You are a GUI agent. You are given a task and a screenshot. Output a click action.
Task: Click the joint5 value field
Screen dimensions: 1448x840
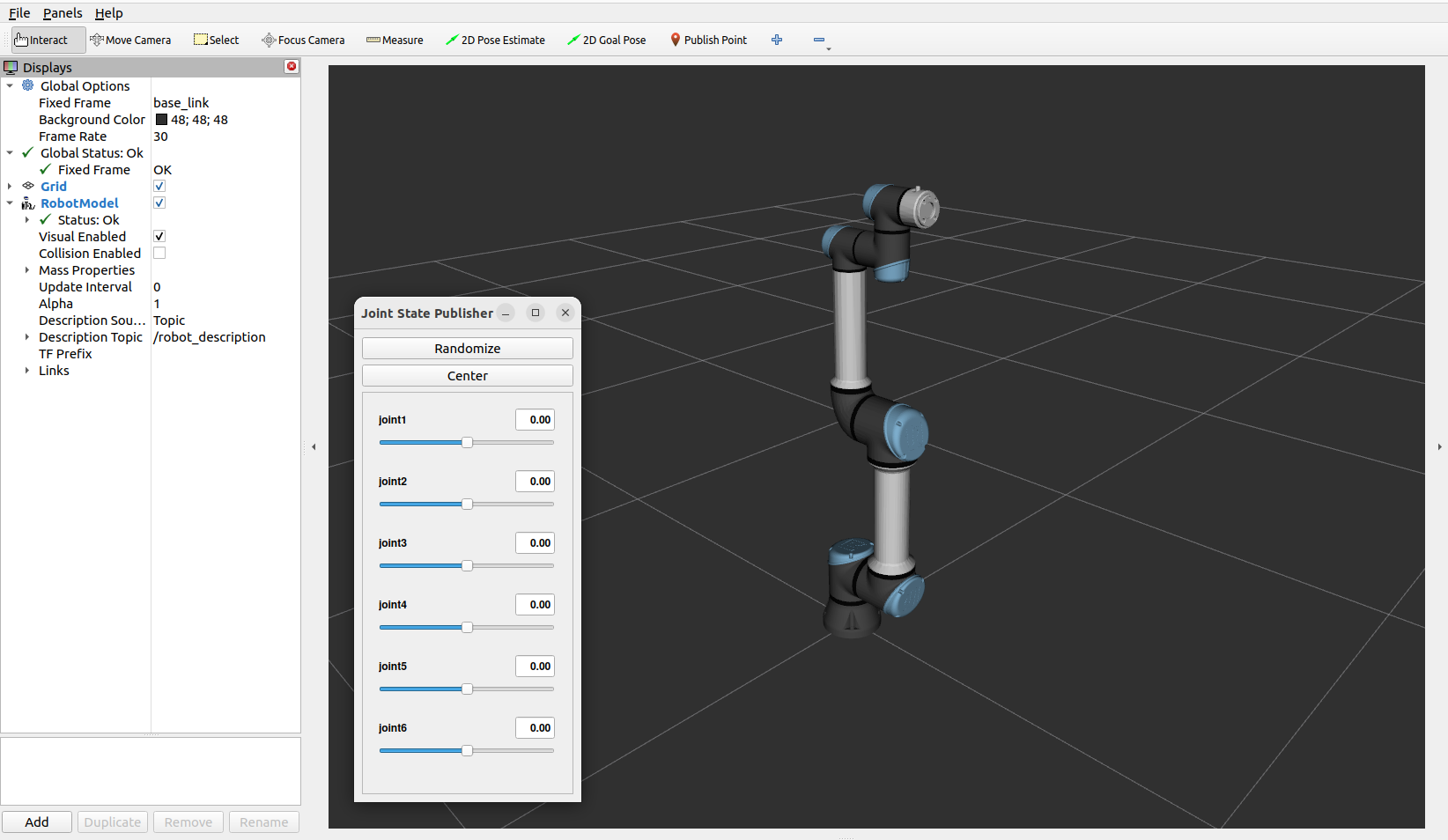pos(535,667)
